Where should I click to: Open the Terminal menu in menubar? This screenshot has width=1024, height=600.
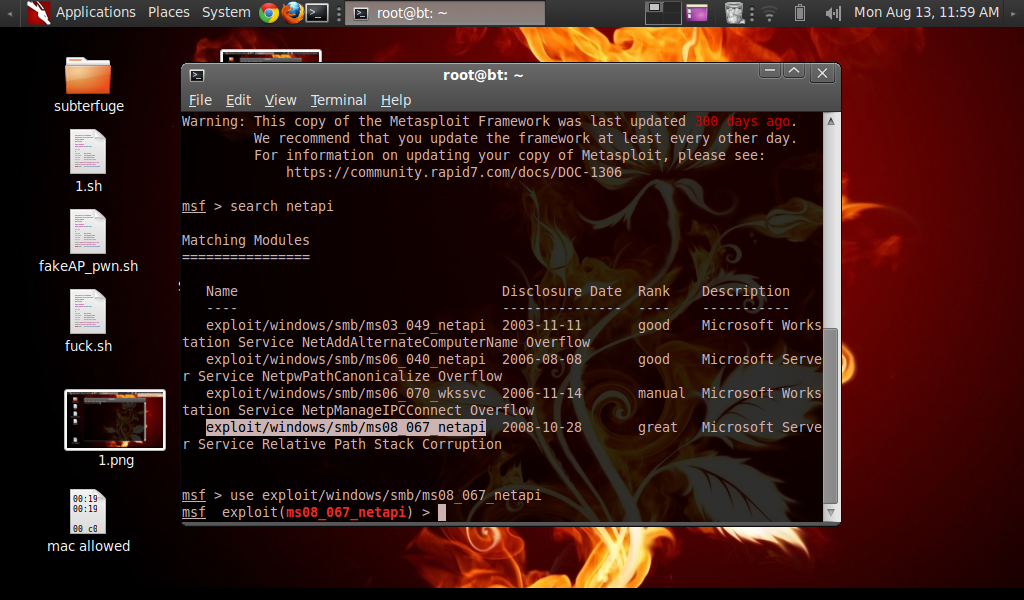tap(338, 100)
